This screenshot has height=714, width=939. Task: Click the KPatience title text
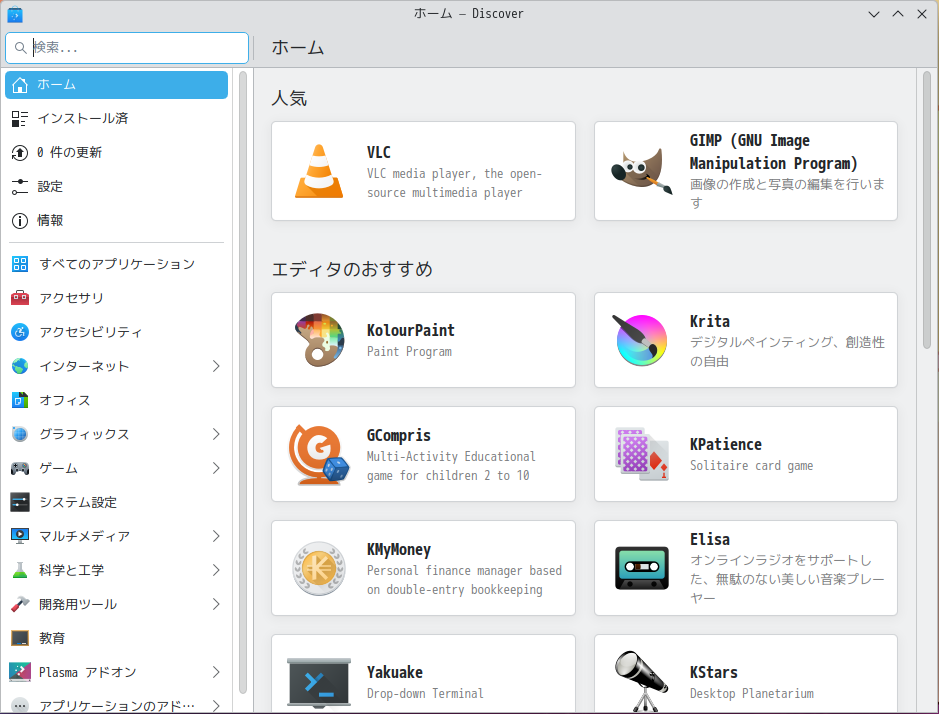click(726, 444)
